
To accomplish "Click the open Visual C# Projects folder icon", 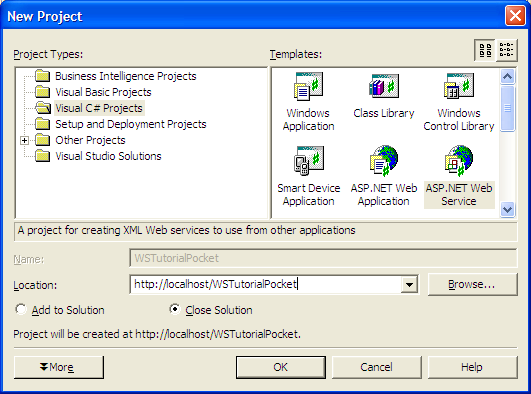I will pyautogui.click(x=43, y=108).
